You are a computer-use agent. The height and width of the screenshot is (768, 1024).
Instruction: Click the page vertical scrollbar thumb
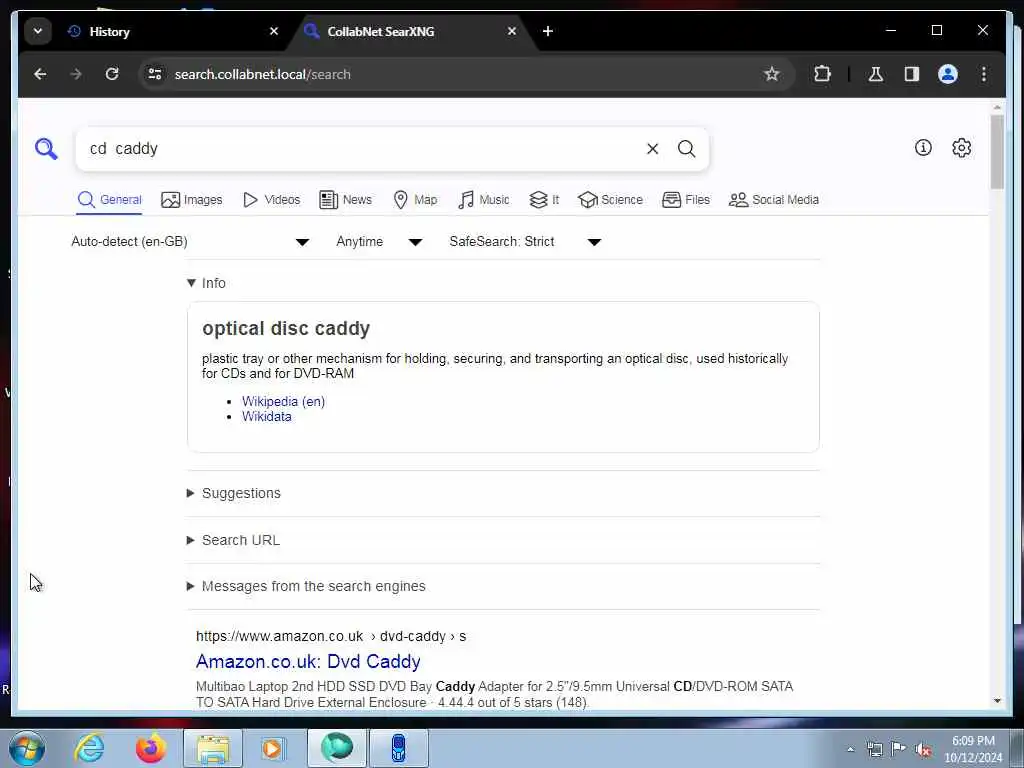pos(997,152)
